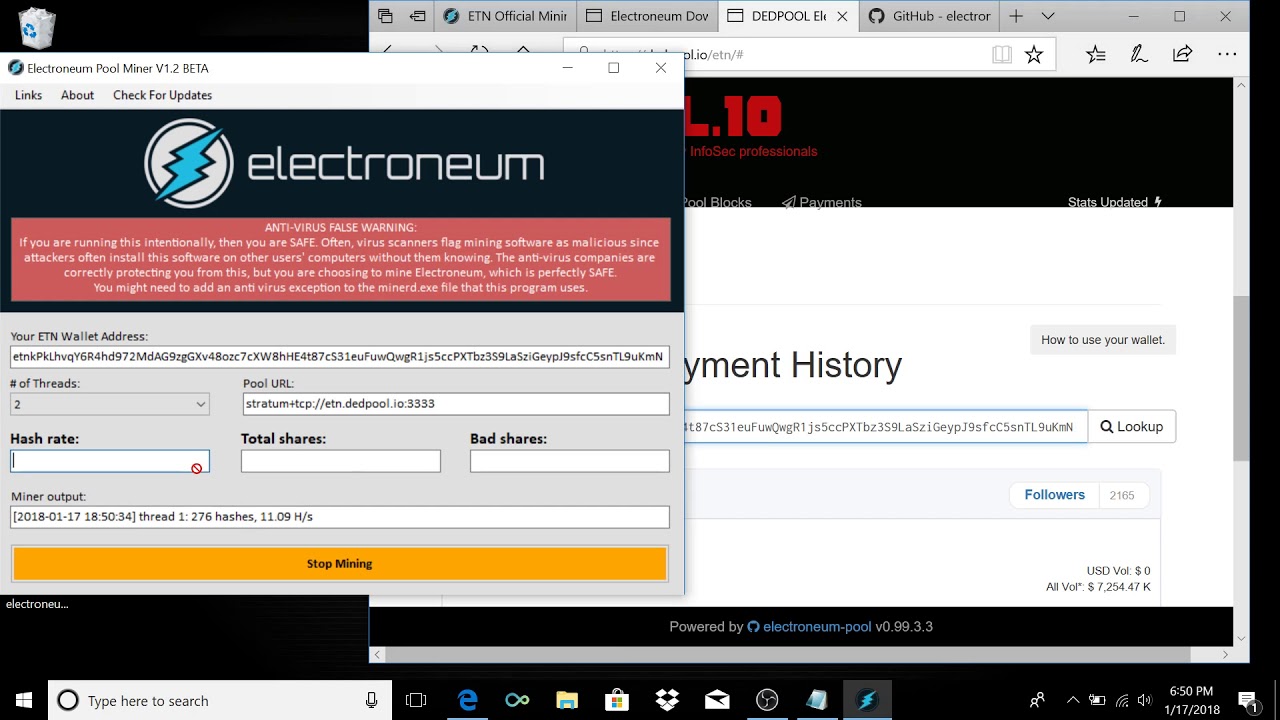Click the Bad shares text box
The height and width of the screenshot is (720, 1280).
[x=570, y=461]
